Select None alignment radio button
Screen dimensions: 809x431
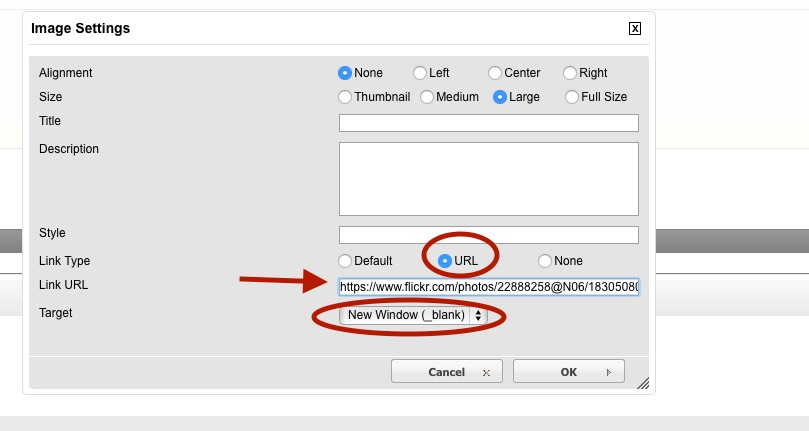[x=345, y=73]
